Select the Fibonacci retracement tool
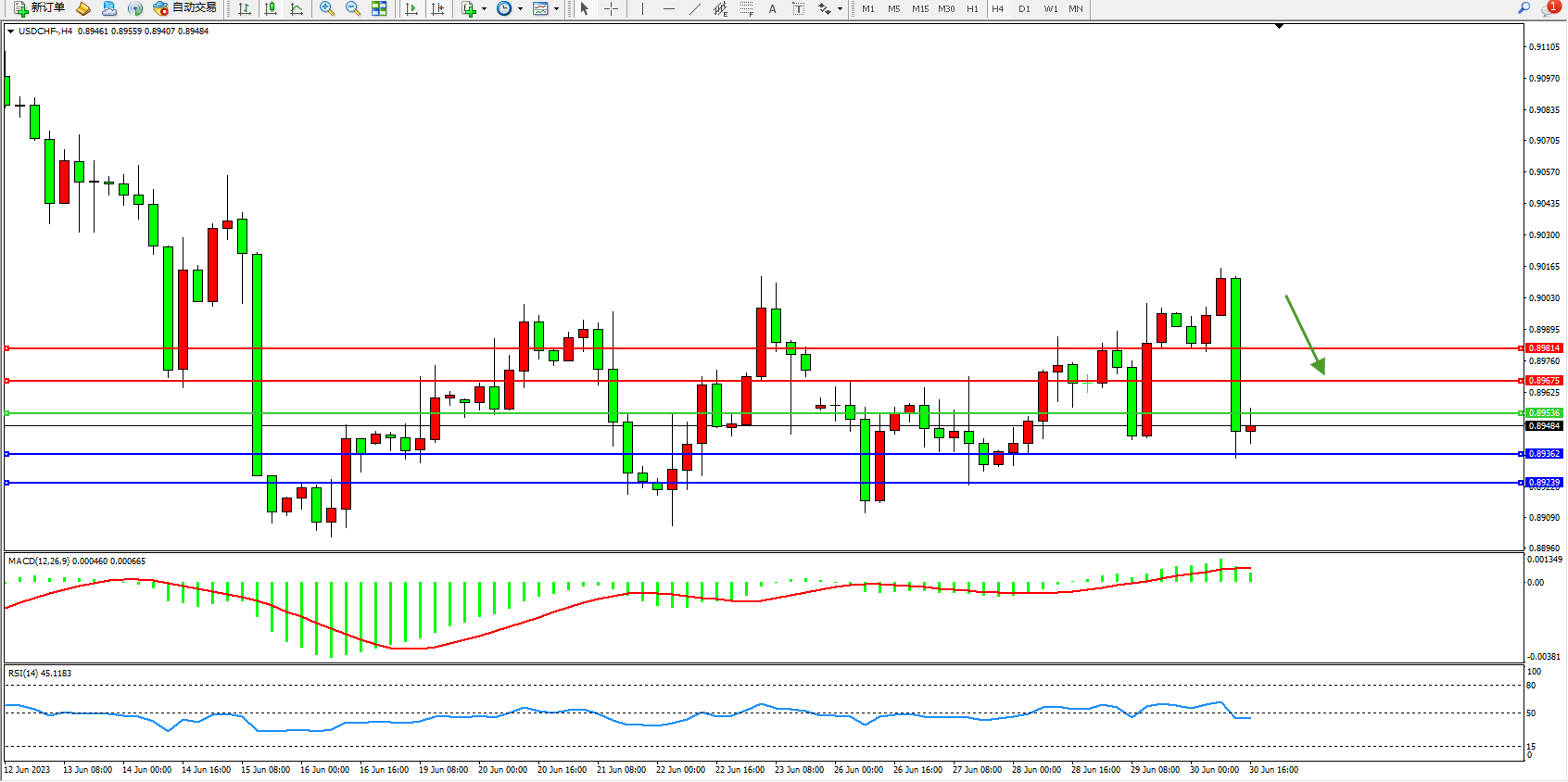The width and height of the screenshot is (1568, 782). (x=746, y=8)
